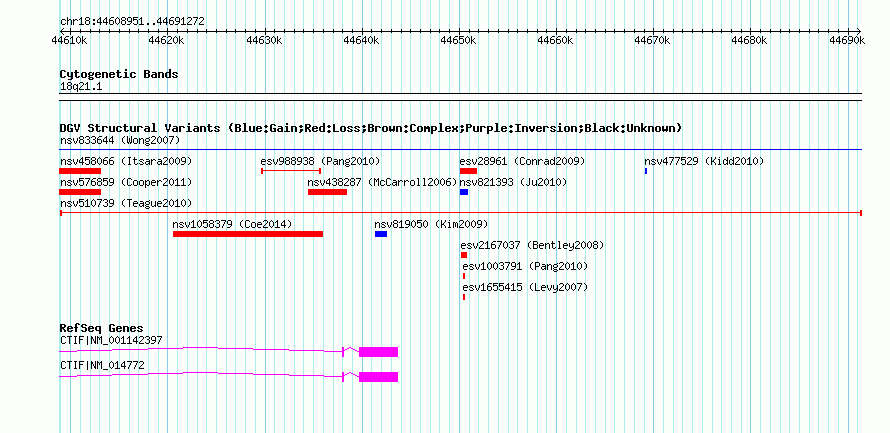Click the nsv819050 (Kim2009) label
Image resolution: width=890 pixels, height=433 pixels.
[x=431, y=224]
